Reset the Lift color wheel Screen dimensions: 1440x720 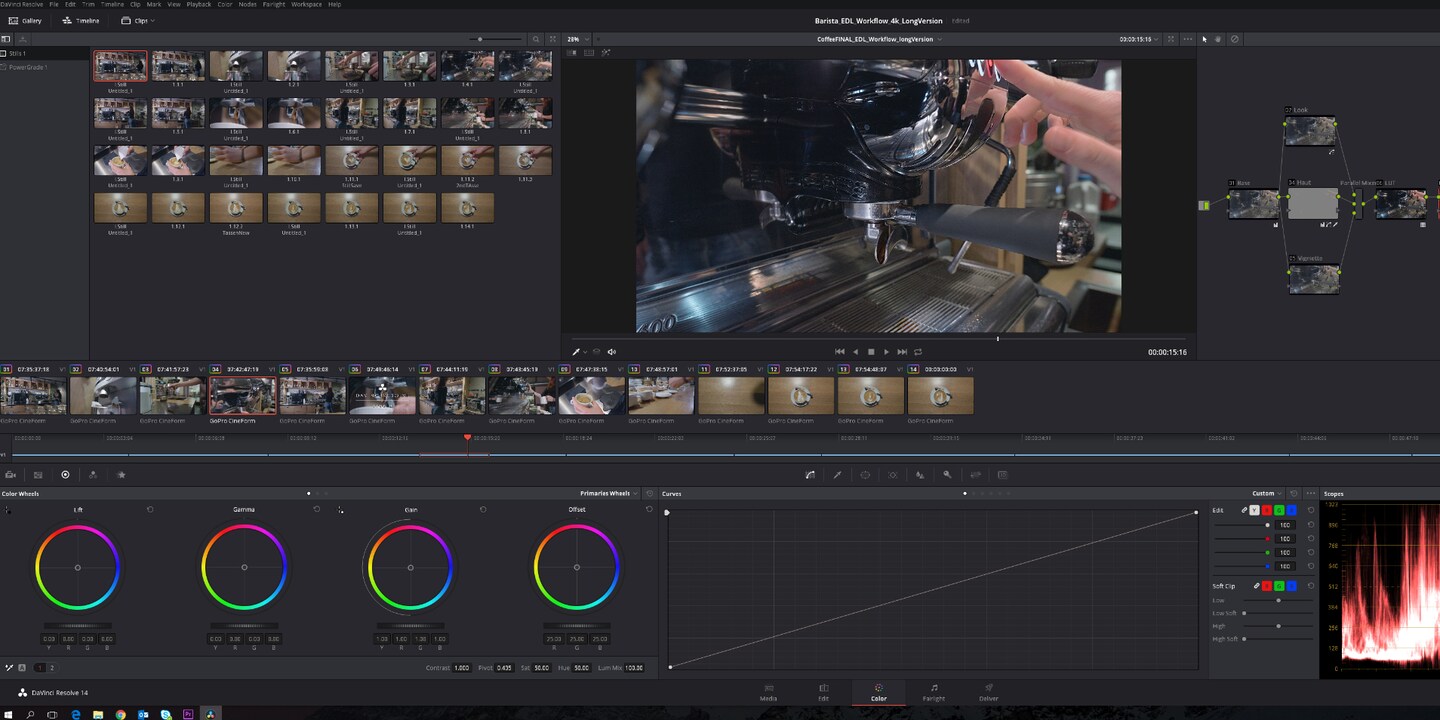150,509
